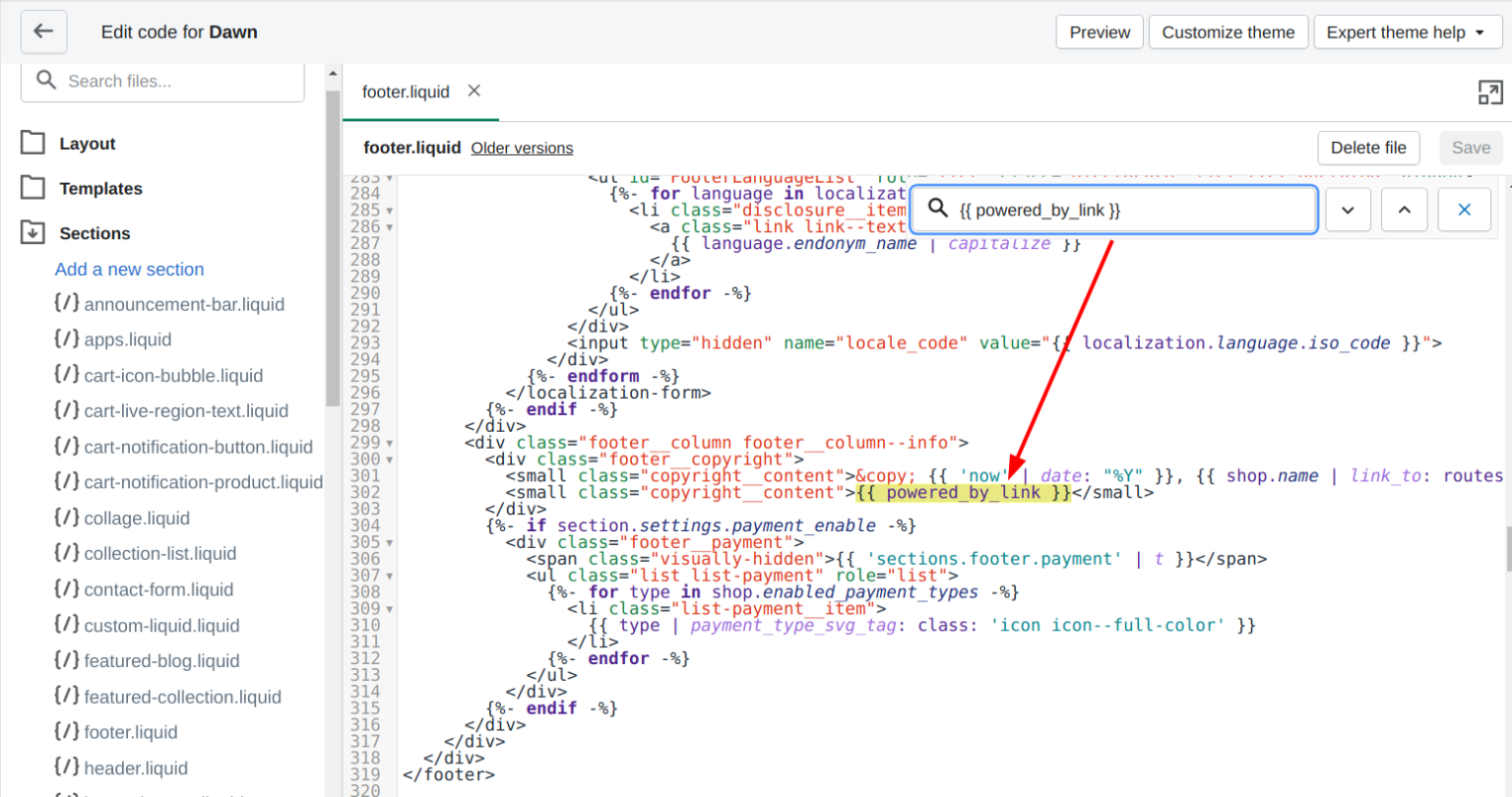Click Delete file button
Image resolution: width=1512 pixels, height=797 pixels.
tap(1367, 148)
